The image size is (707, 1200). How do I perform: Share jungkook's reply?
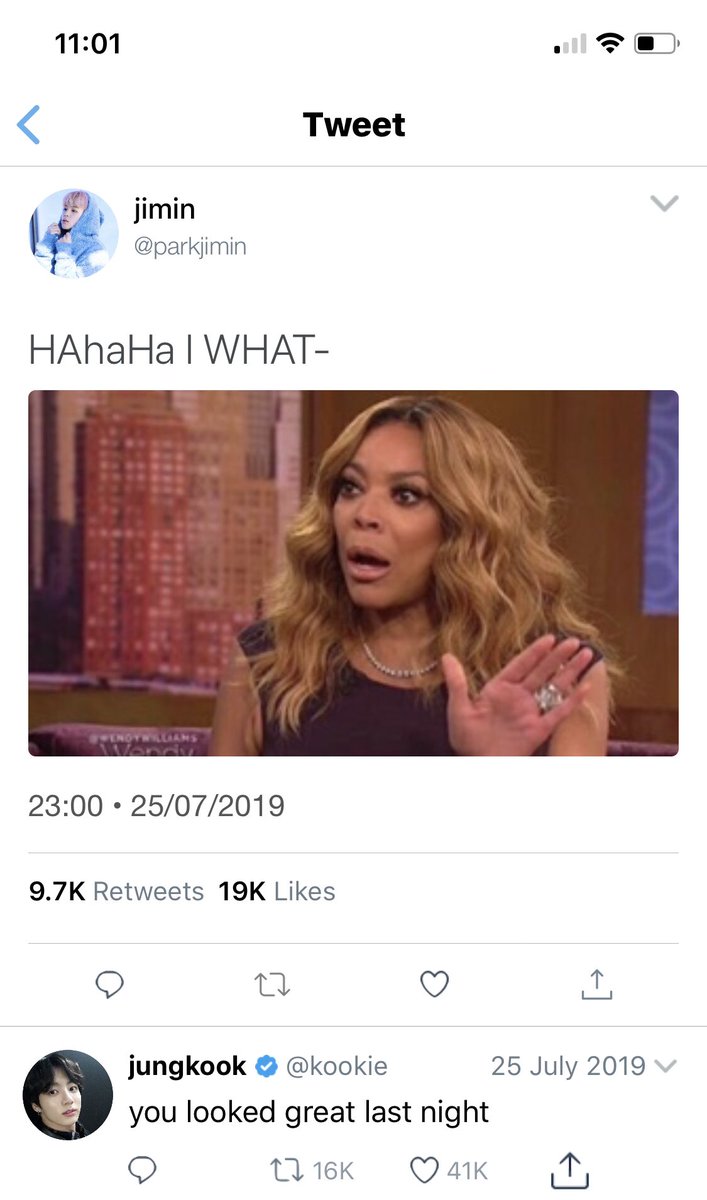568,1167
